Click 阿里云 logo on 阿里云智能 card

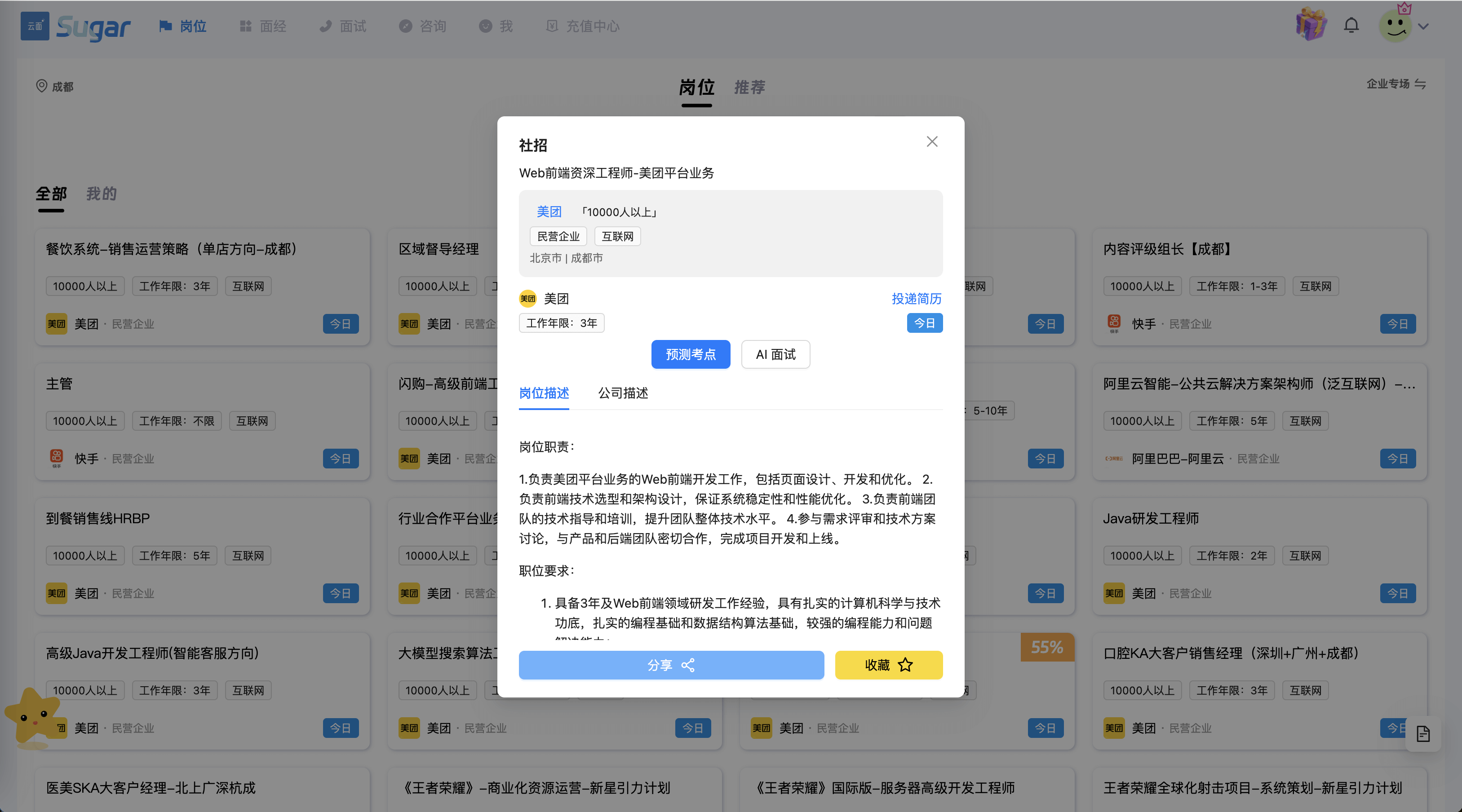coord(1114,459)
